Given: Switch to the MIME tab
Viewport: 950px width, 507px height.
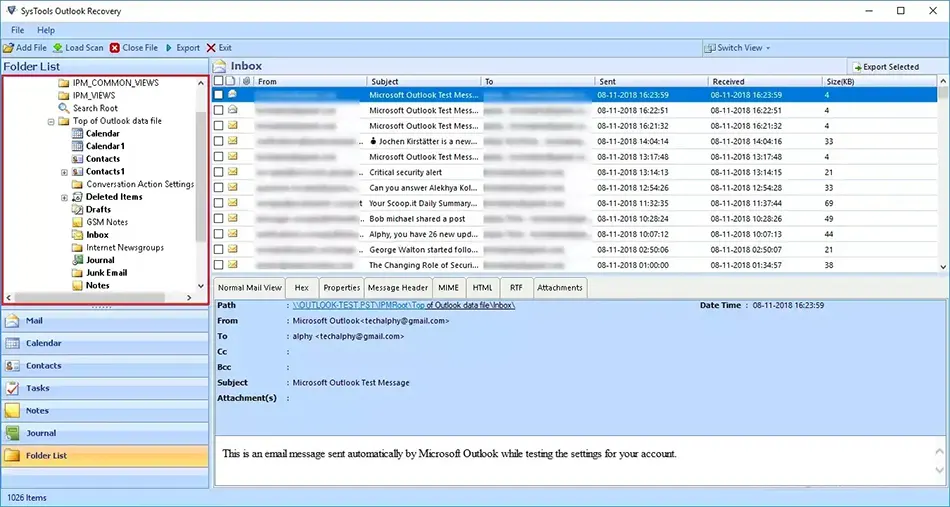Looking at the screenshot, I should (448, 288).
